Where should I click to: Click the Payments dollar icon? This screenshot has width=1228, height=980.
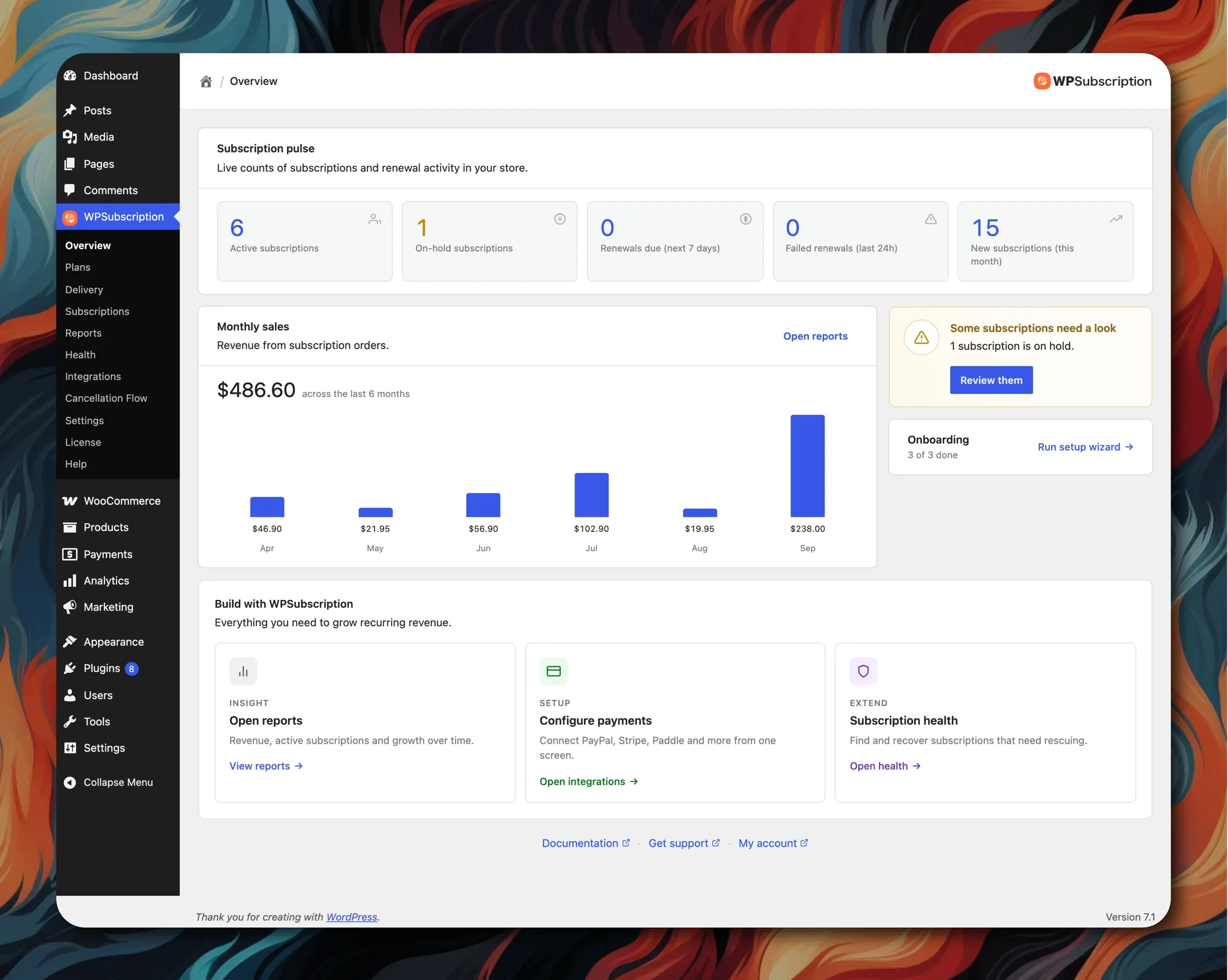(70, 554)
